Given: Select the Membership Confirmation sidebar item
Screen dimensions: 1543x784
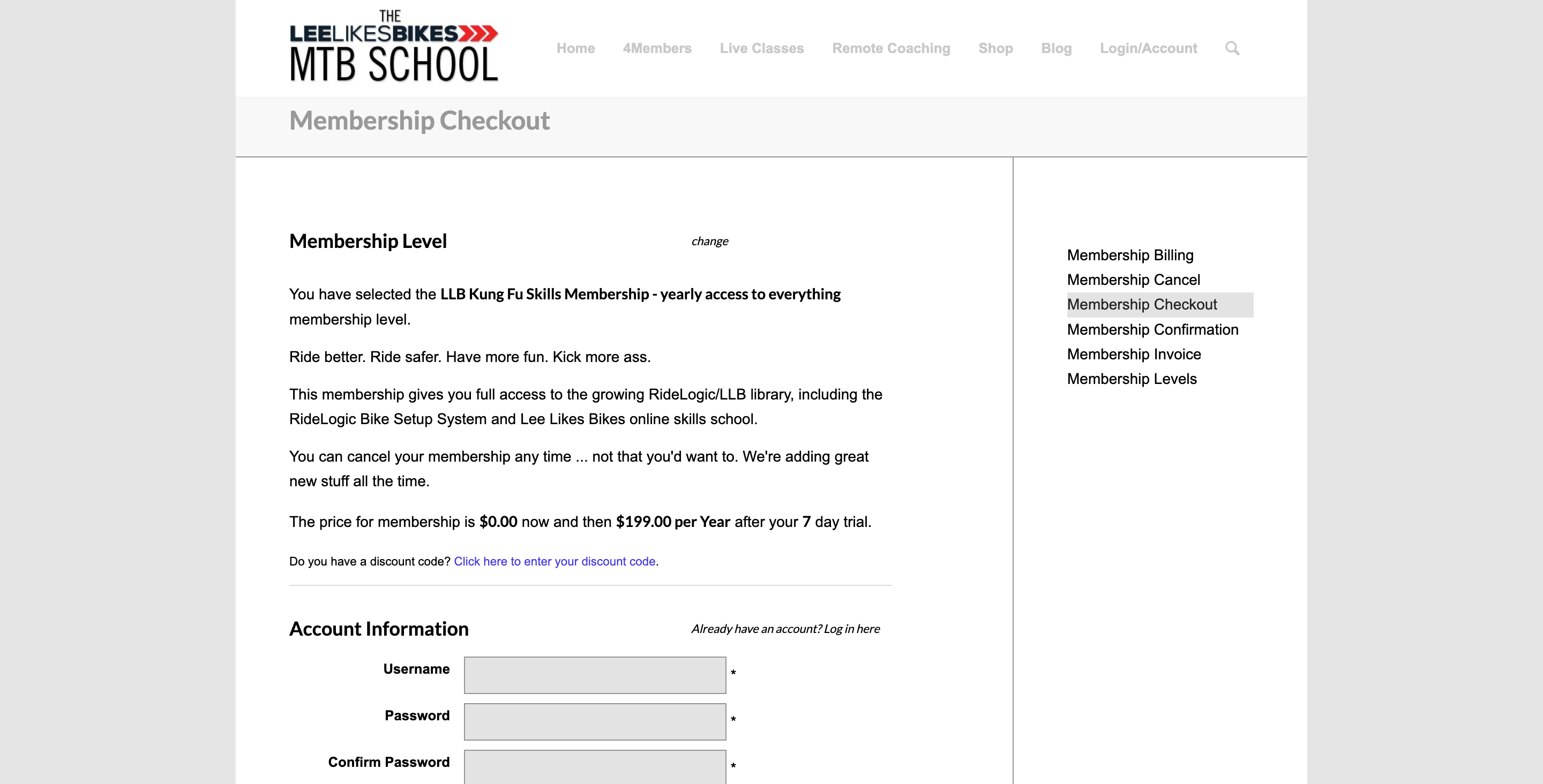Looking at the screenshot, I should 1152,329.
